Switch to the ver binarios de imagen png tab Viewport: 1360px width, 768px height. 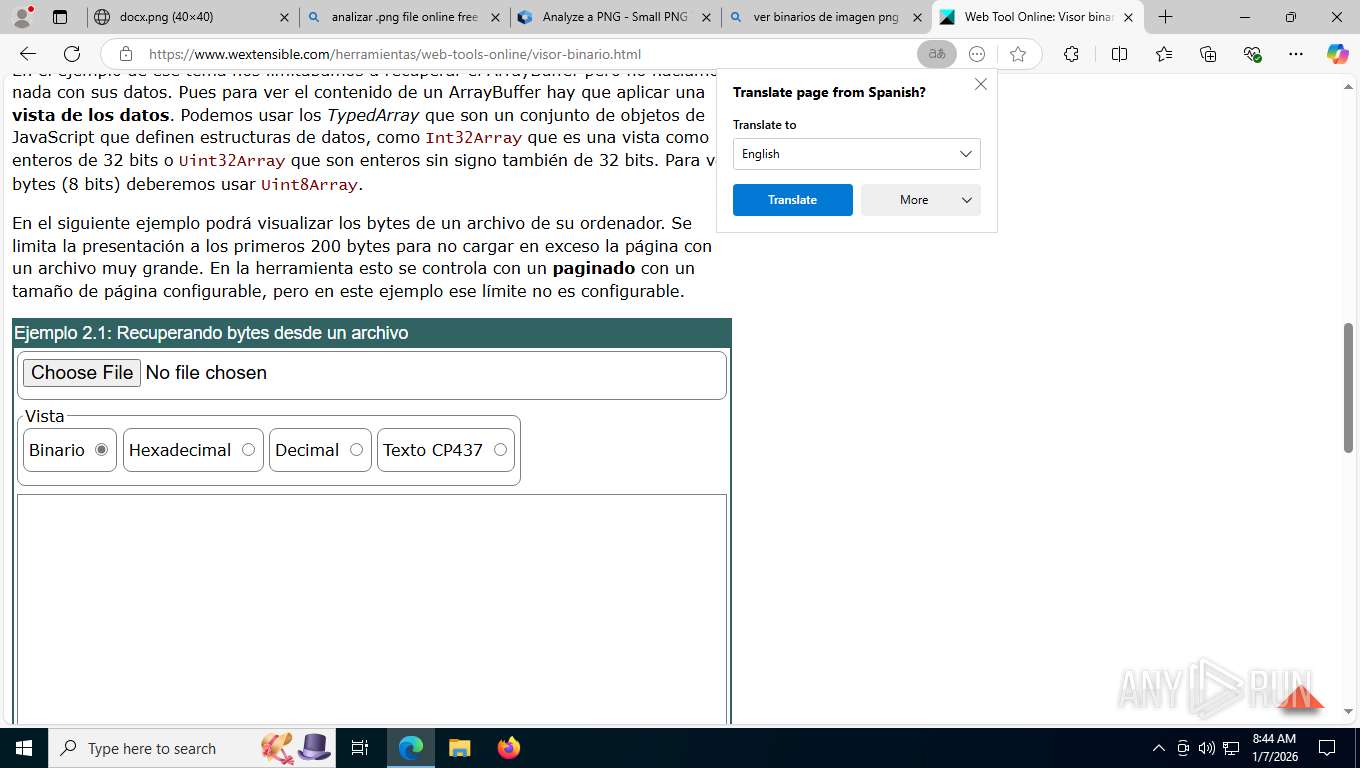(826, 17)
